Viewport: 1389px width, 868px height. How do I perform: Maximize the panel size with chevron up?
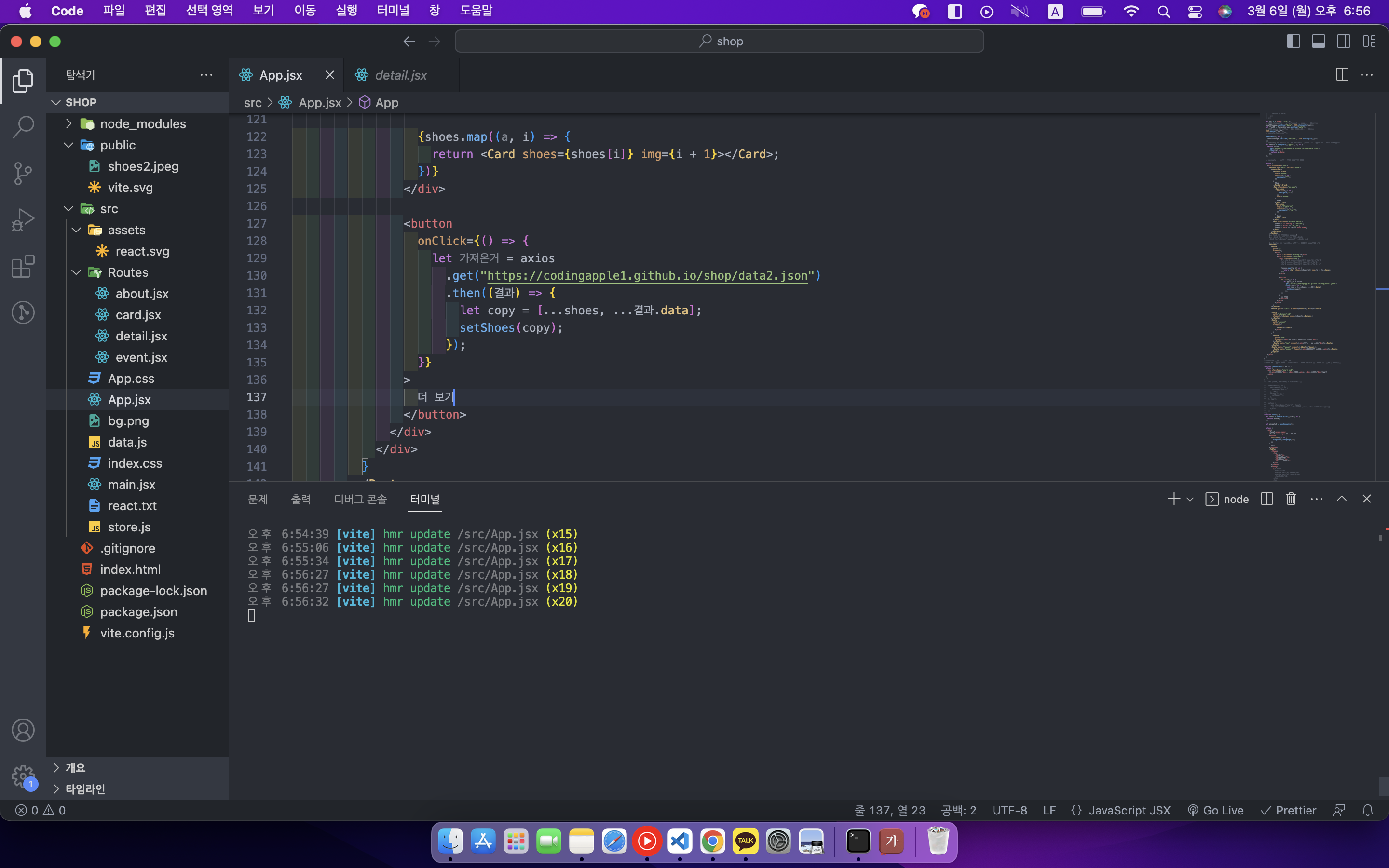[1341, 499]
